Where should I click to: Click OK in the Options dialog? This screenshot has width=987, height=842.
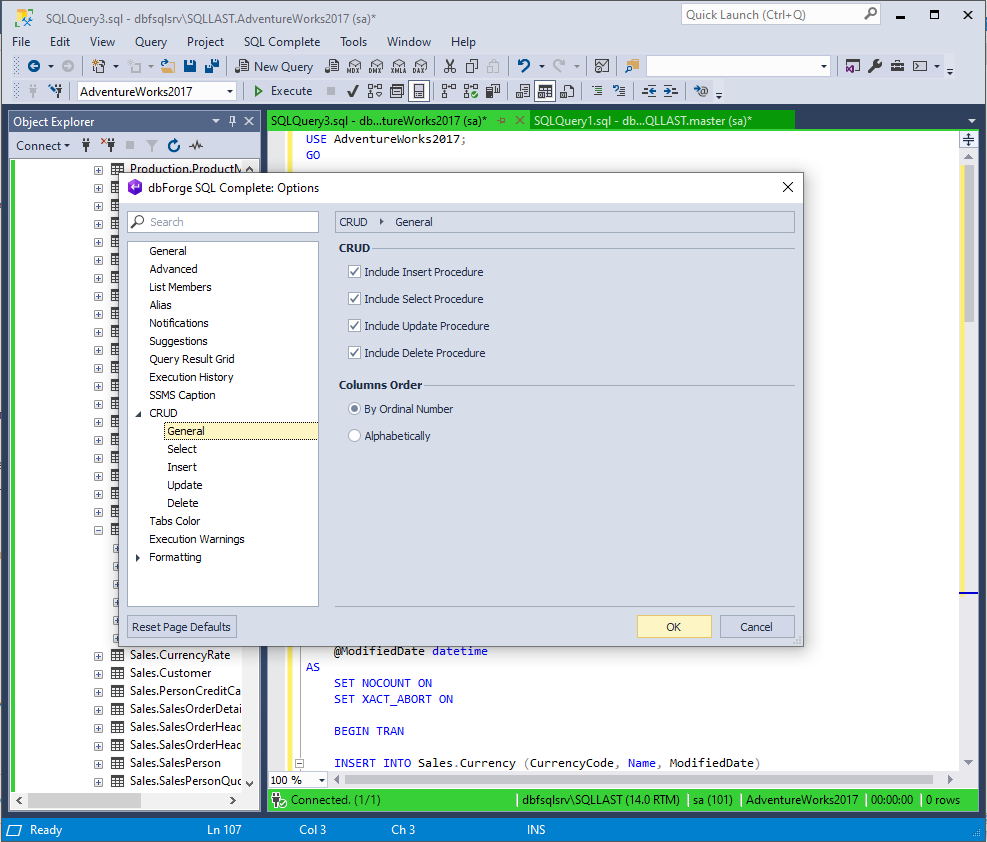674,627
